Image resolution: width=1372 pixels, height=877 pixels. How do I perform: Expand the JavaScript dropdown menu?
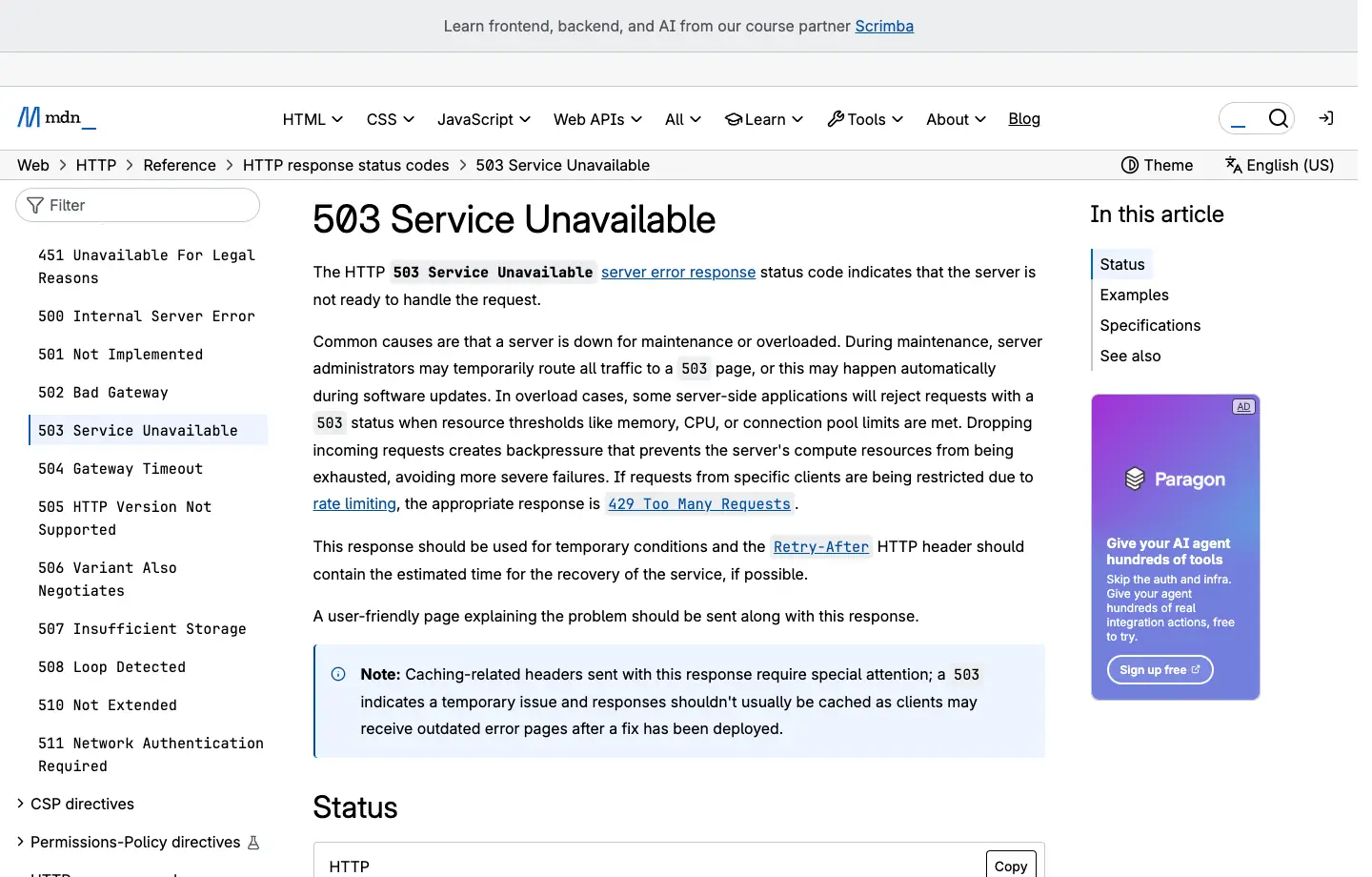(484, 119)
